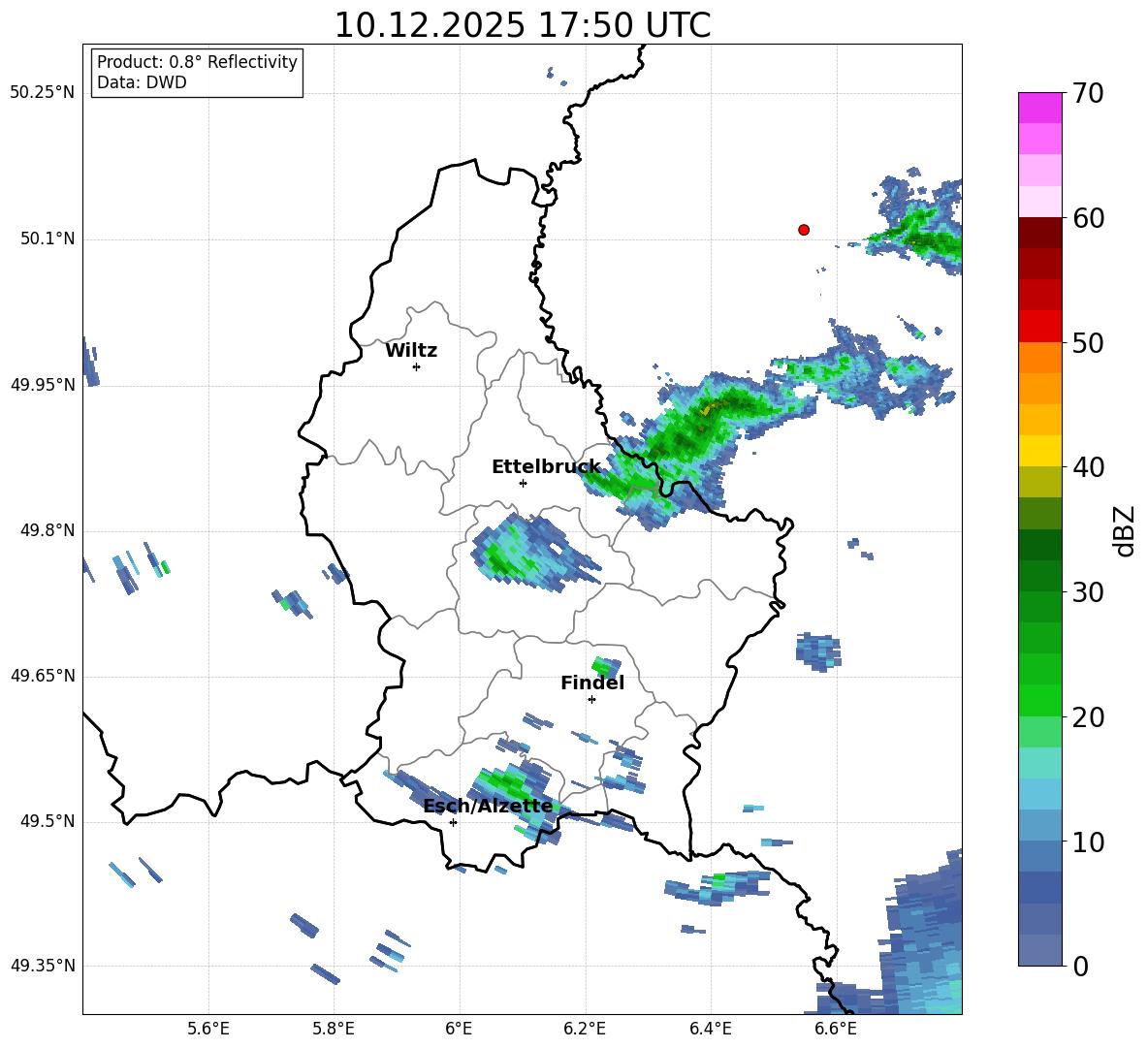
Task: Click the 30 tick on the colorbar
Action: (1088, 592)
